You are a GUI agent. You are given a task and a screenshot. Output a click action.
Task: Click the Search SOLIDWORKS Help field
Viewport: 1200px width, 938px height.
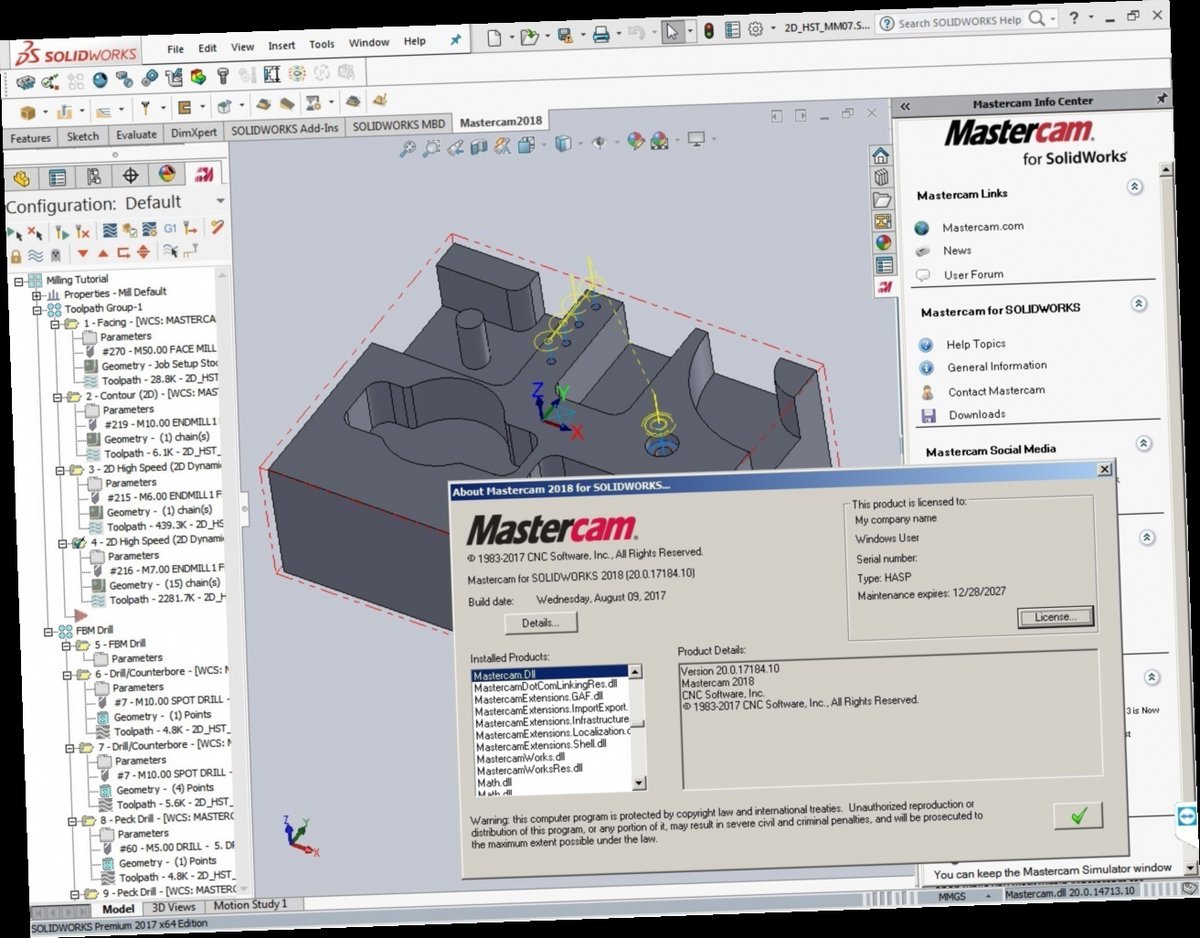961,22
